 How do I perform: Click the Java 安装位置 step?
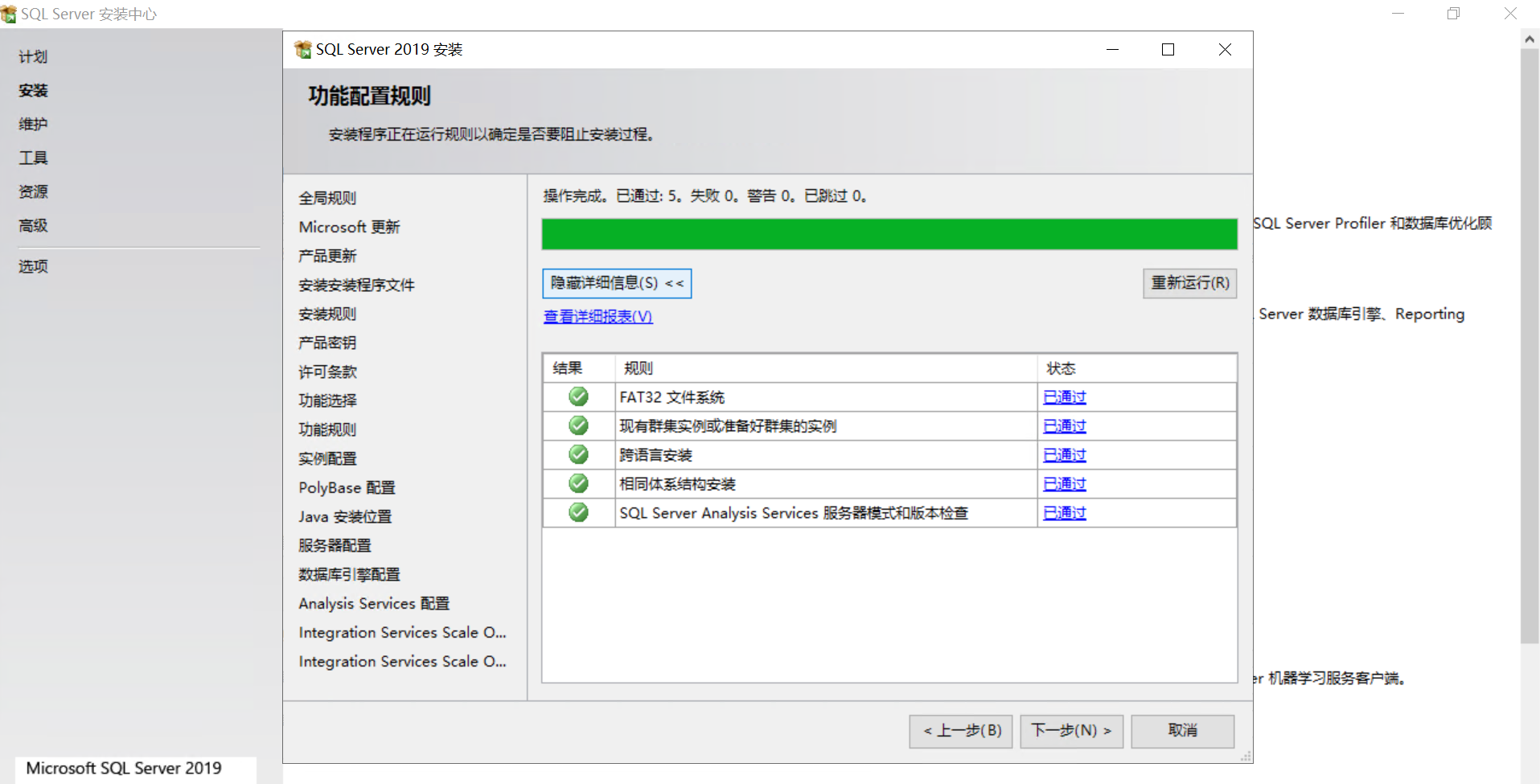tap(345, 516)
